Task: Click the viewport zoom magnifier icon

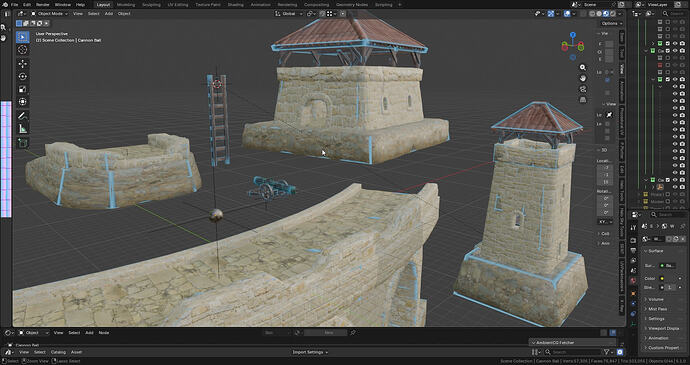Action: point(583,67)
